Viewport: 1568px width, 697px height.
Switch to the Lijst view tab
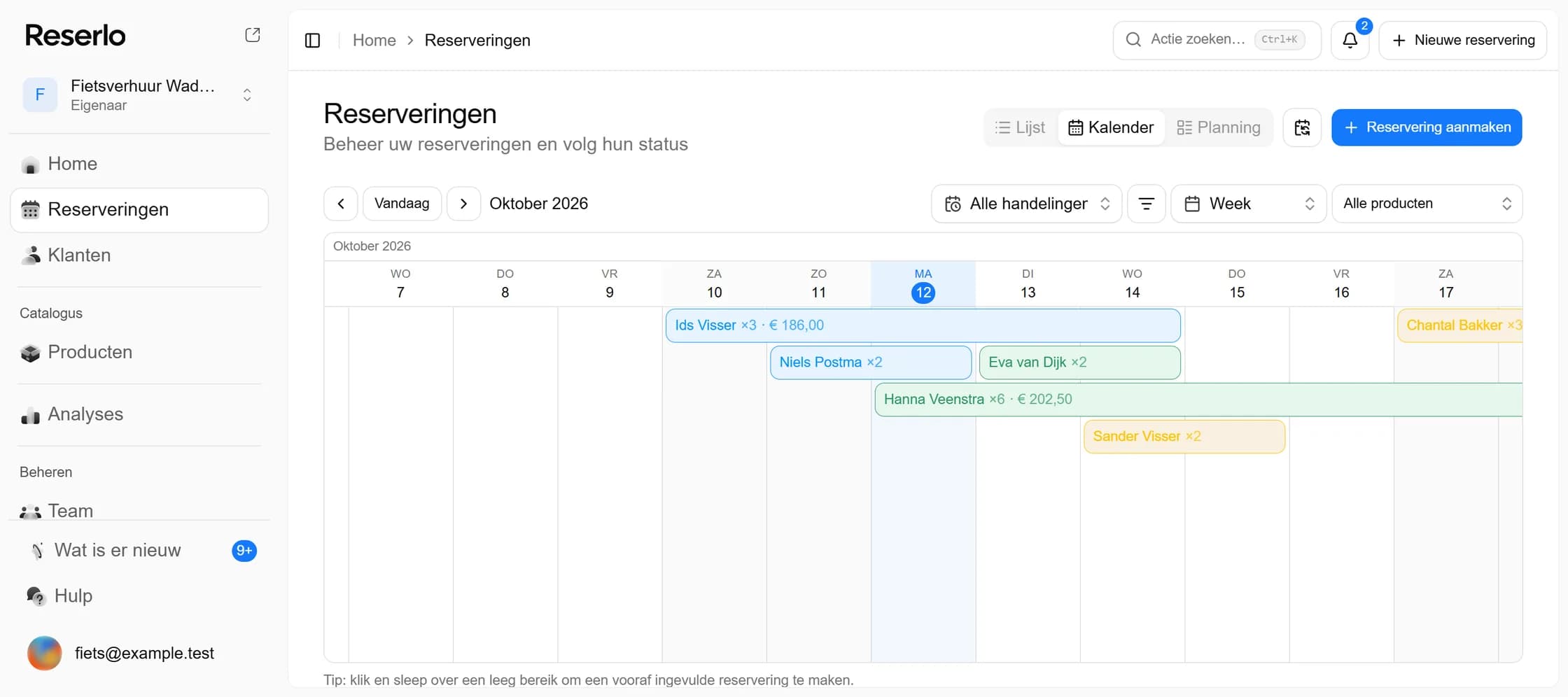point(1021,127)
